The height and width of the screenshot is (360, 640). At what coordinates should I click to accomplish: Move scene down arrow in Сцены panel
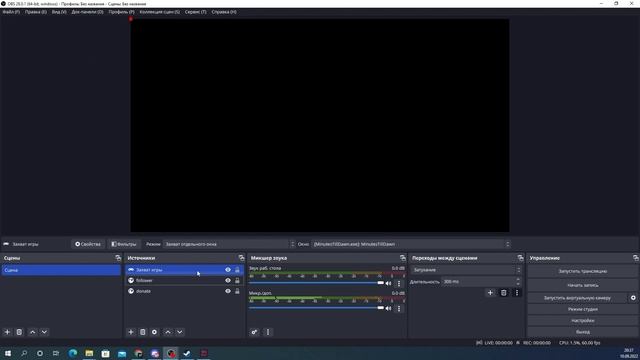44,332
